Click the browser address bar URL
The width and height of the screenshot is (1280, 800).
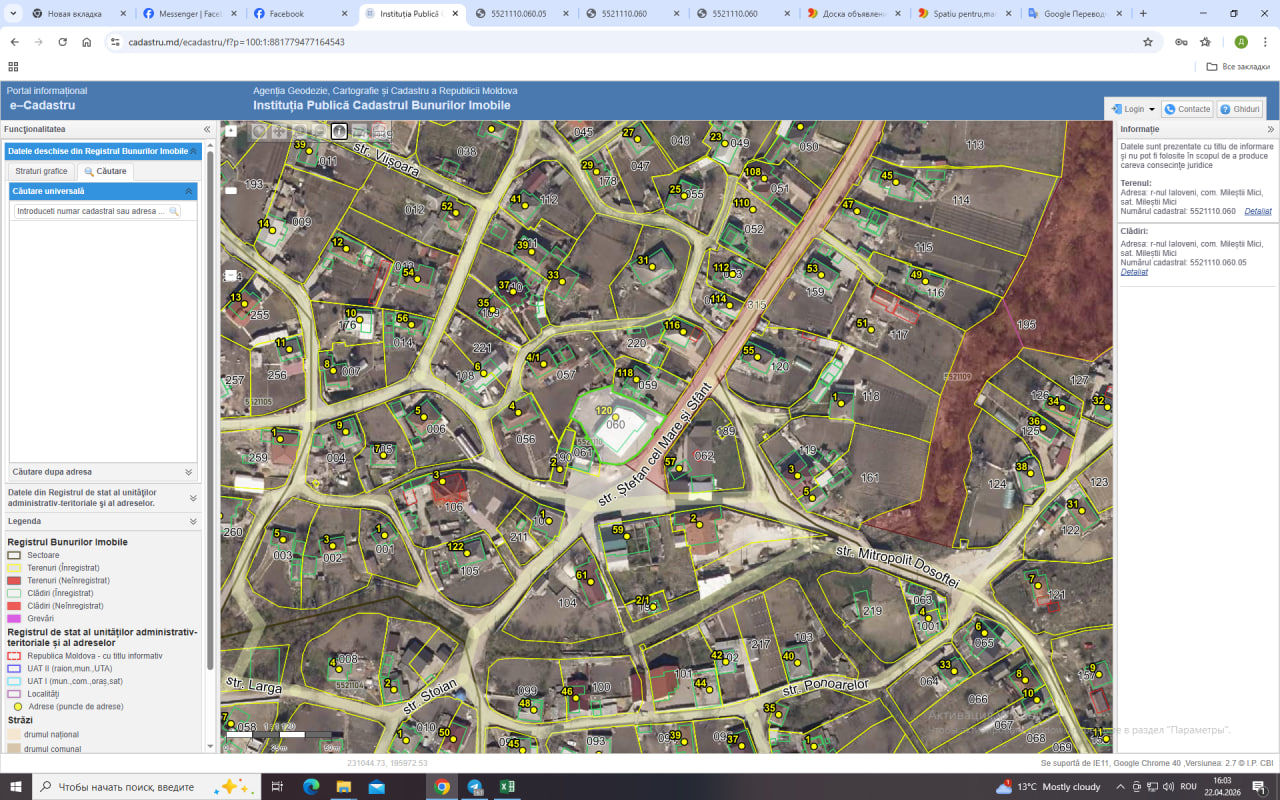point(237,42)
